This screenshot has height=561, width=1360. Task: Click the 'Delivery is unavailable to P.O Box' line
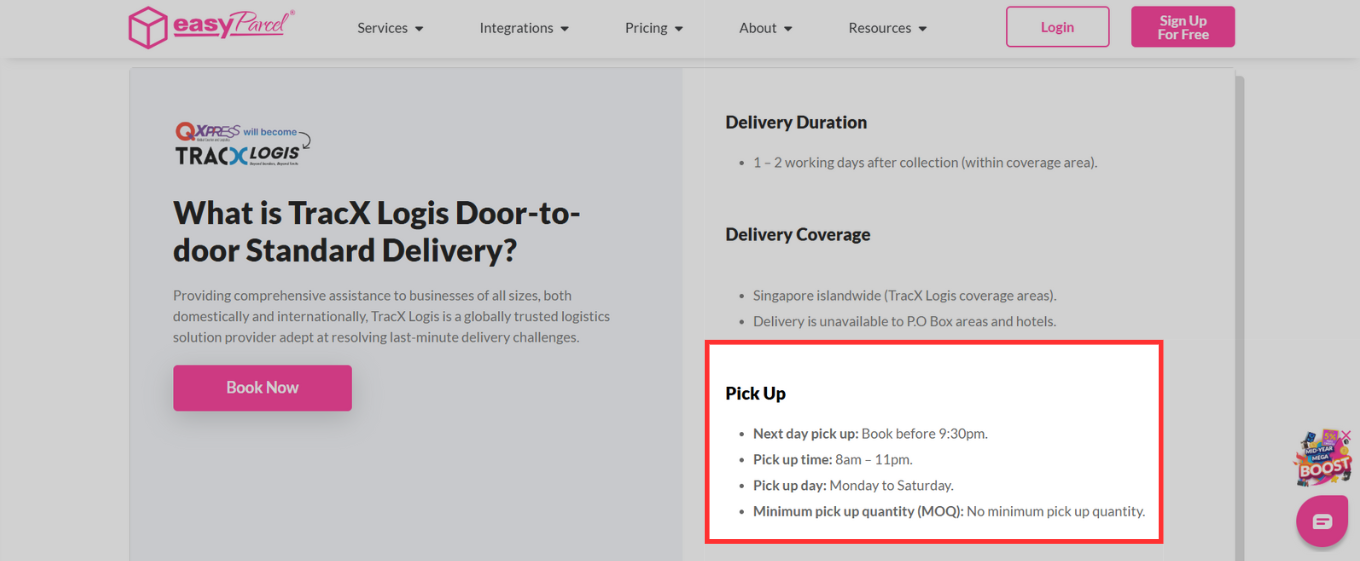coord(905,322)
